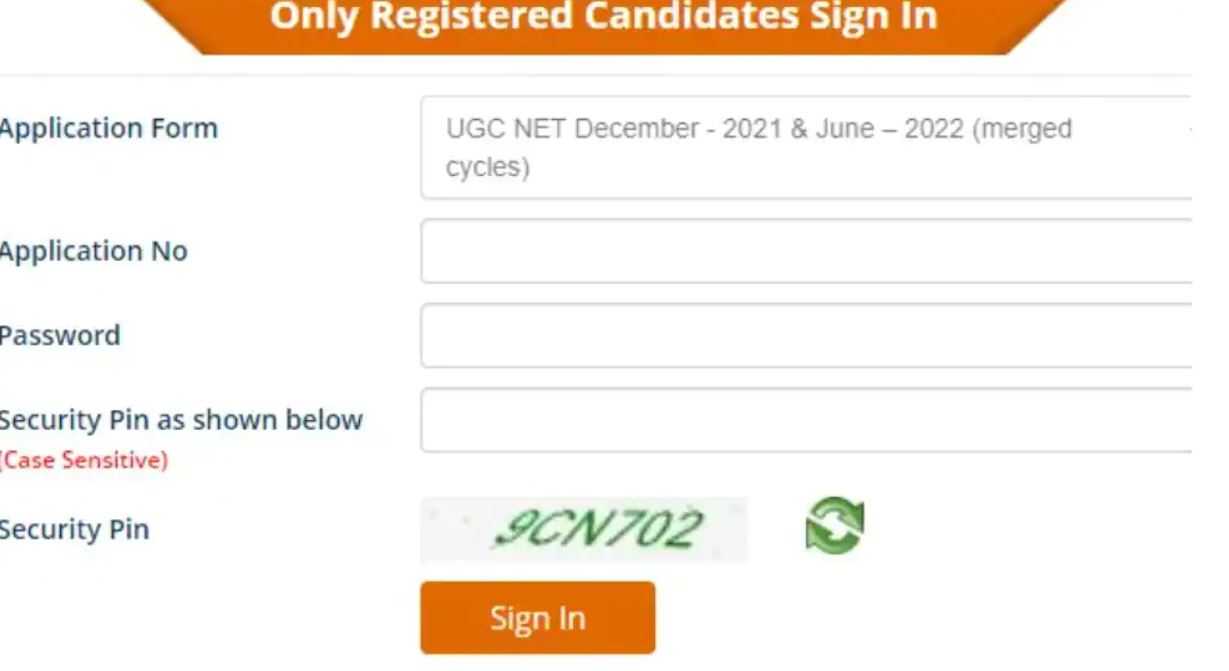Click the Security Pin label beside captcha
The height and width of the screenshot is (671, 1229).
pyautogui.click(x=74, y=529)
